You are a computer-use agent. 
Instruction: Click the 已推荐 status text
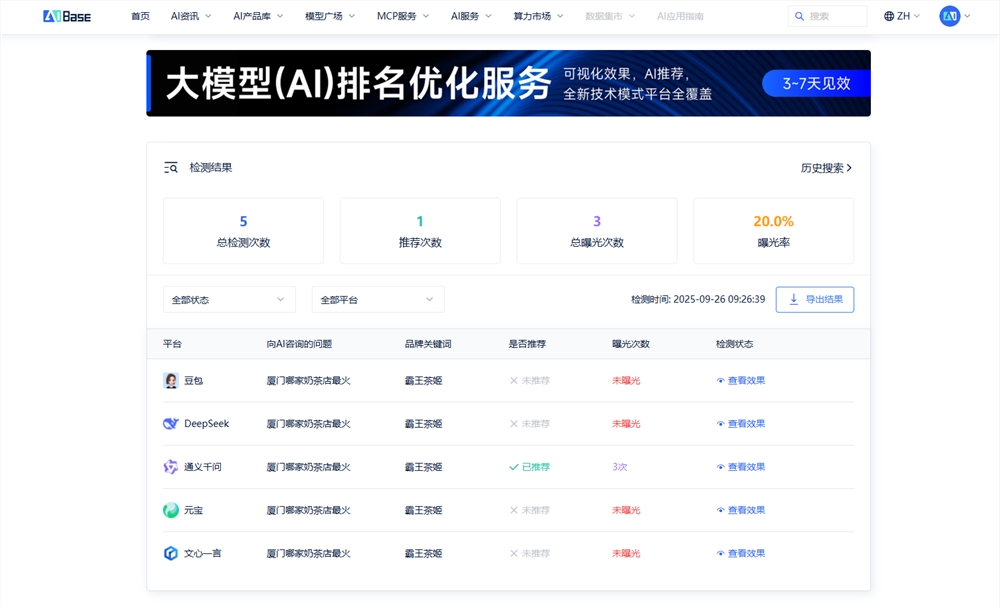tap(536, 467)
